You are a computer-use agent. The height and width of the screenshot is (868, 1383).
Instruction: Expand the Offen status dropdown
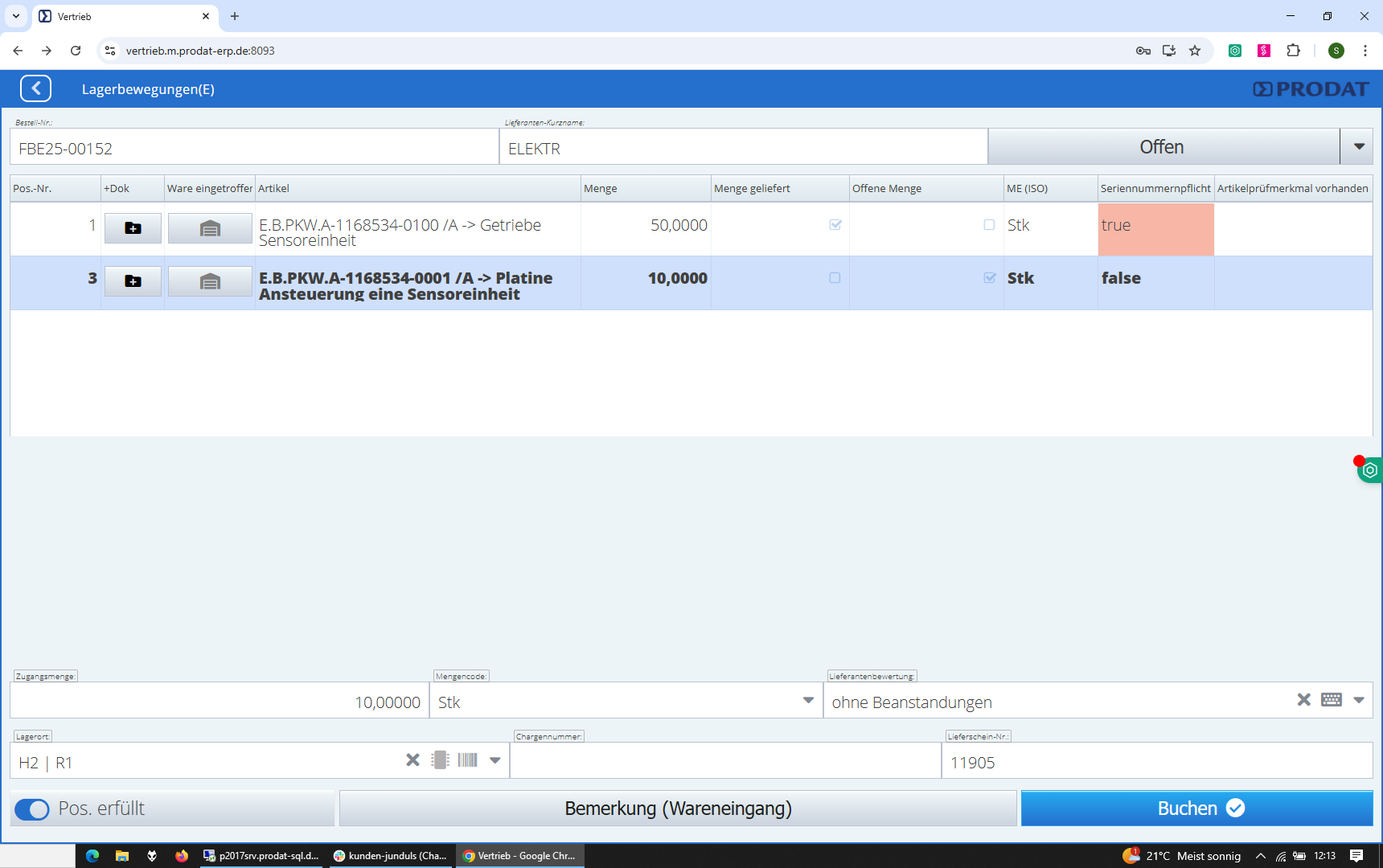tap(1358, 147)
